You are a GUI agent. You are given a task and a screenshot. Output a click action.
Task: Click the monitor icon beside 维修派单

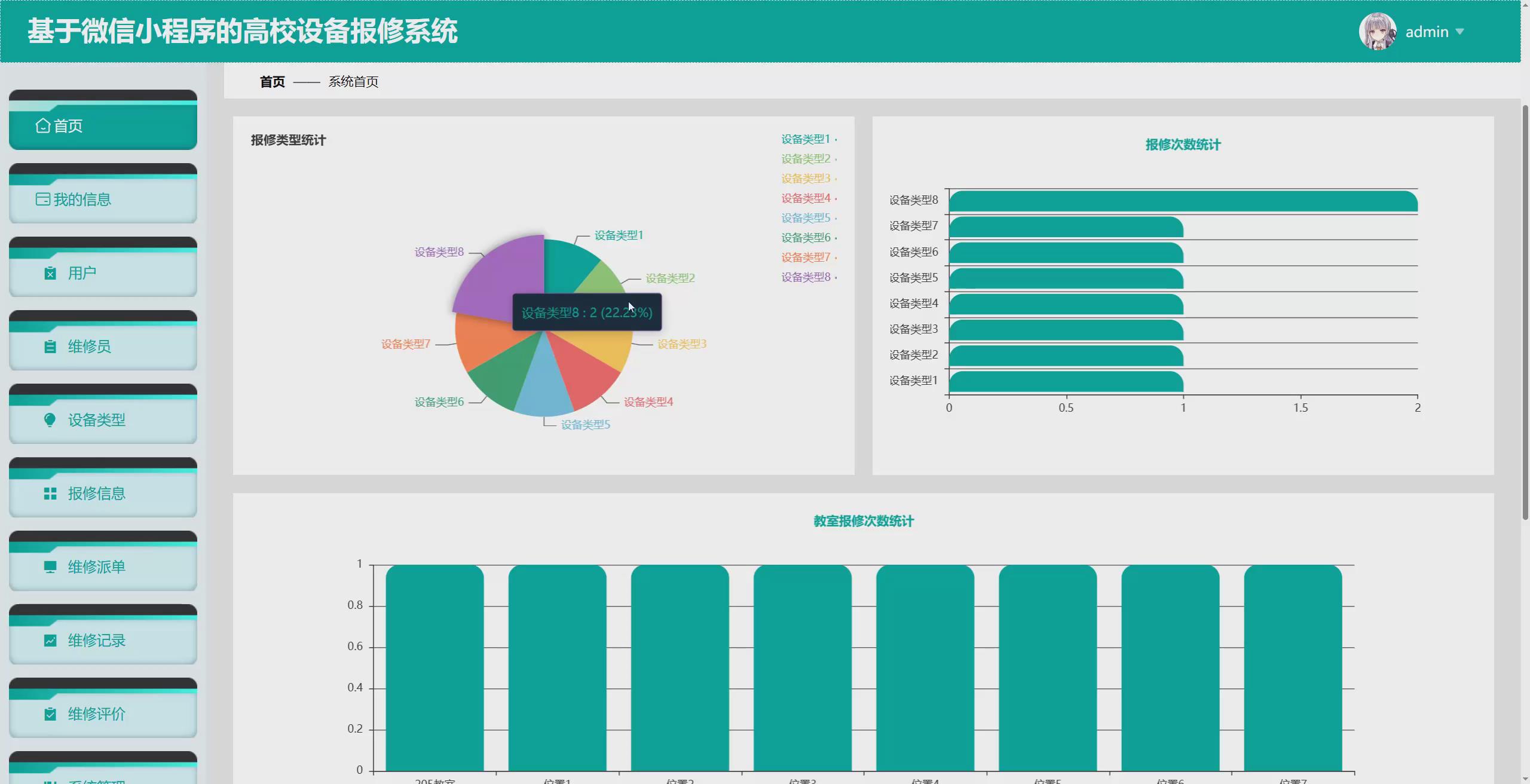[x=50, y=567]
